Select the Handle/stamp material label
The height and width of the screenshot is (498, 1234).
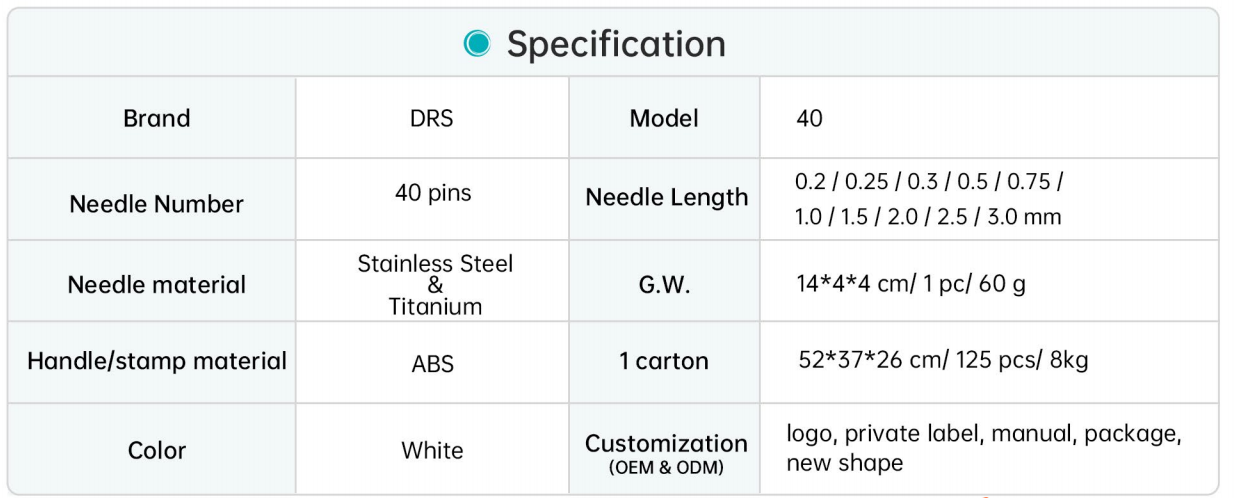(x=156, y=361)
